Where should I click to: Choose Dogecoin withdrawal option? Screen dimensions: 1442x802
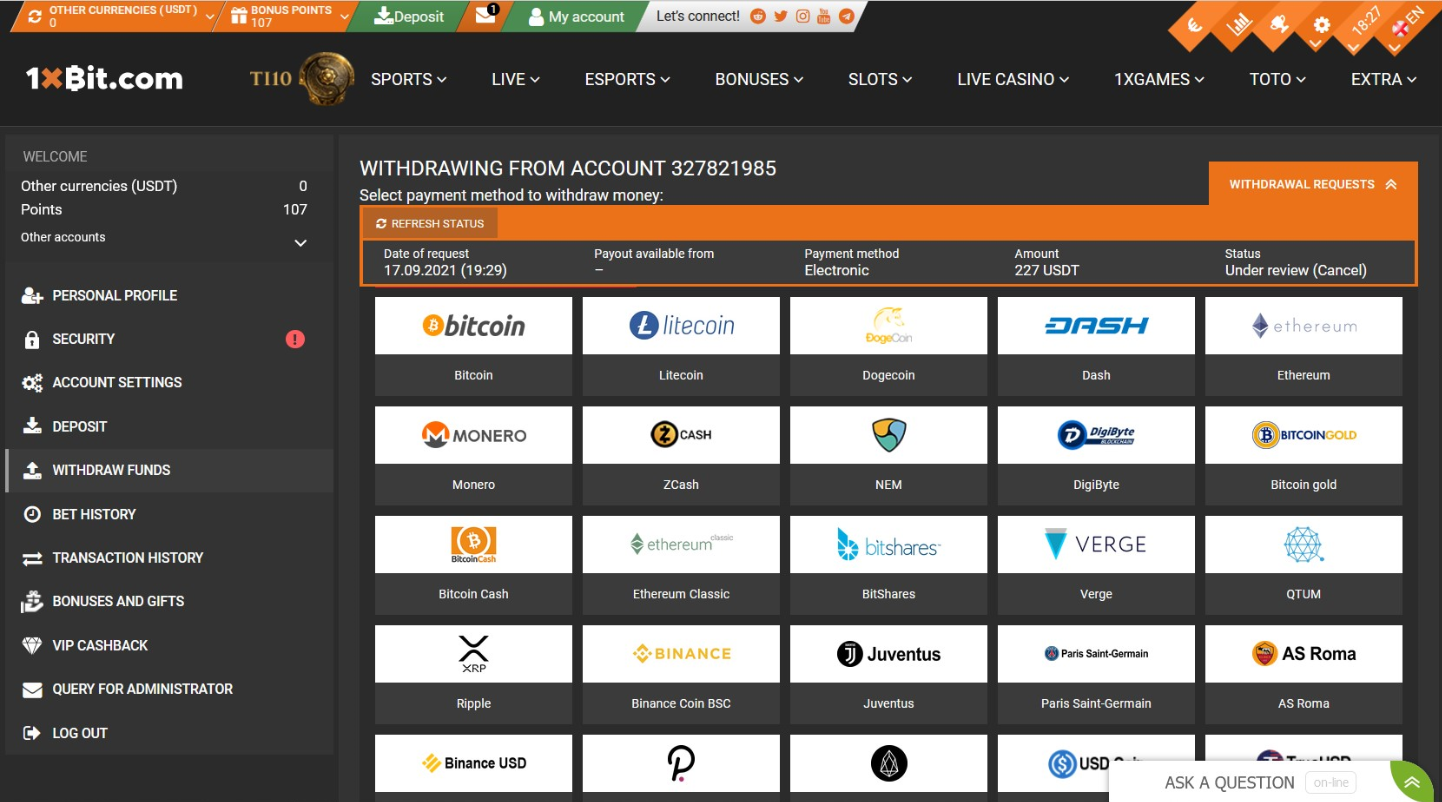coord(888,346)
